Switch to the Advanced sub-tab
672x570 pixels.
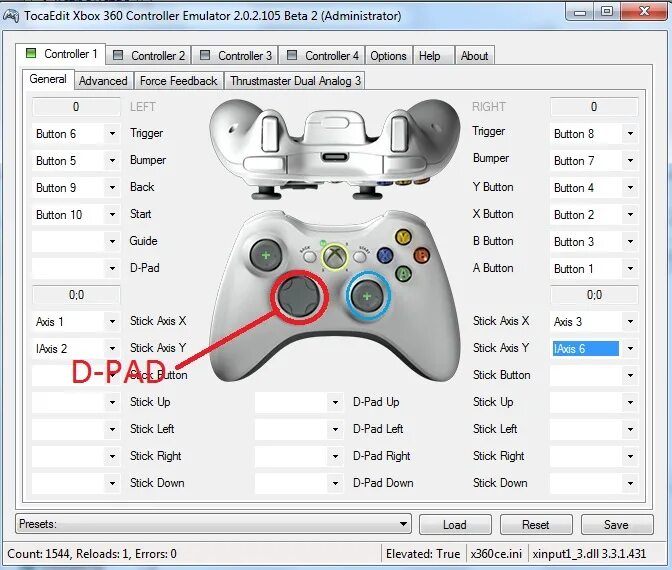tap(103, 81)
